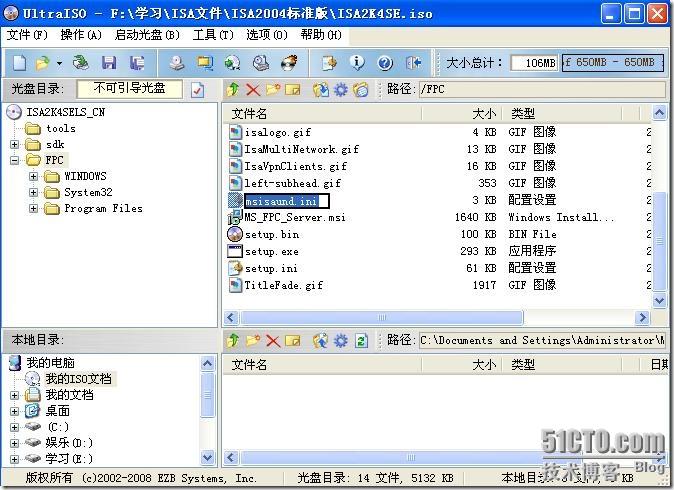Image resolution: width=674 pixels, height=490 pixels.
Task: Click the Mount to virtual drive icon
Action: (x=261, y=64)
